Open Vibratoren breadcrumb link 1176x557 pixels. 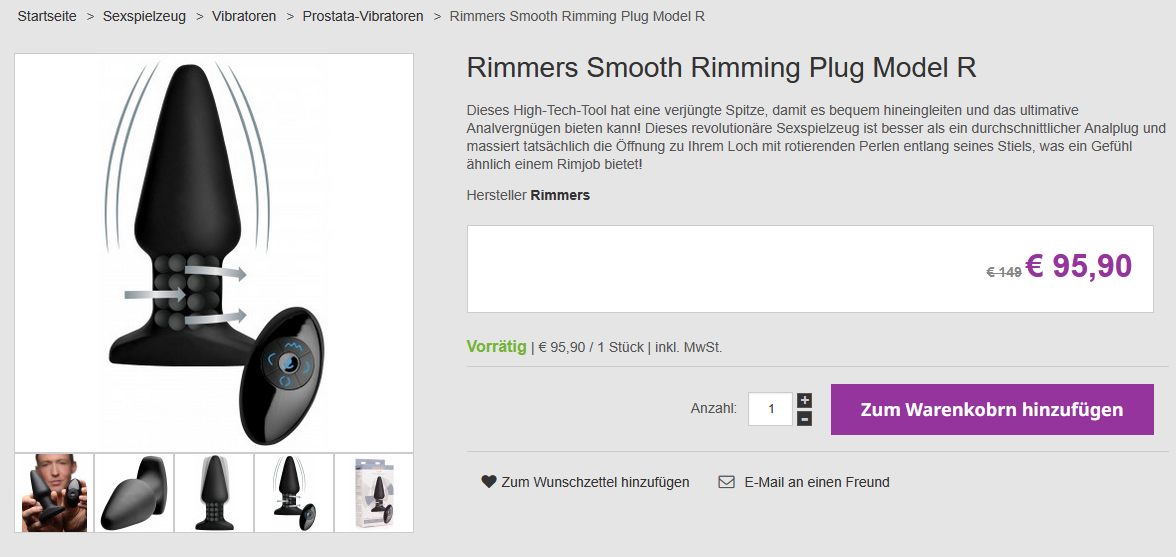(x=244, y=16)
